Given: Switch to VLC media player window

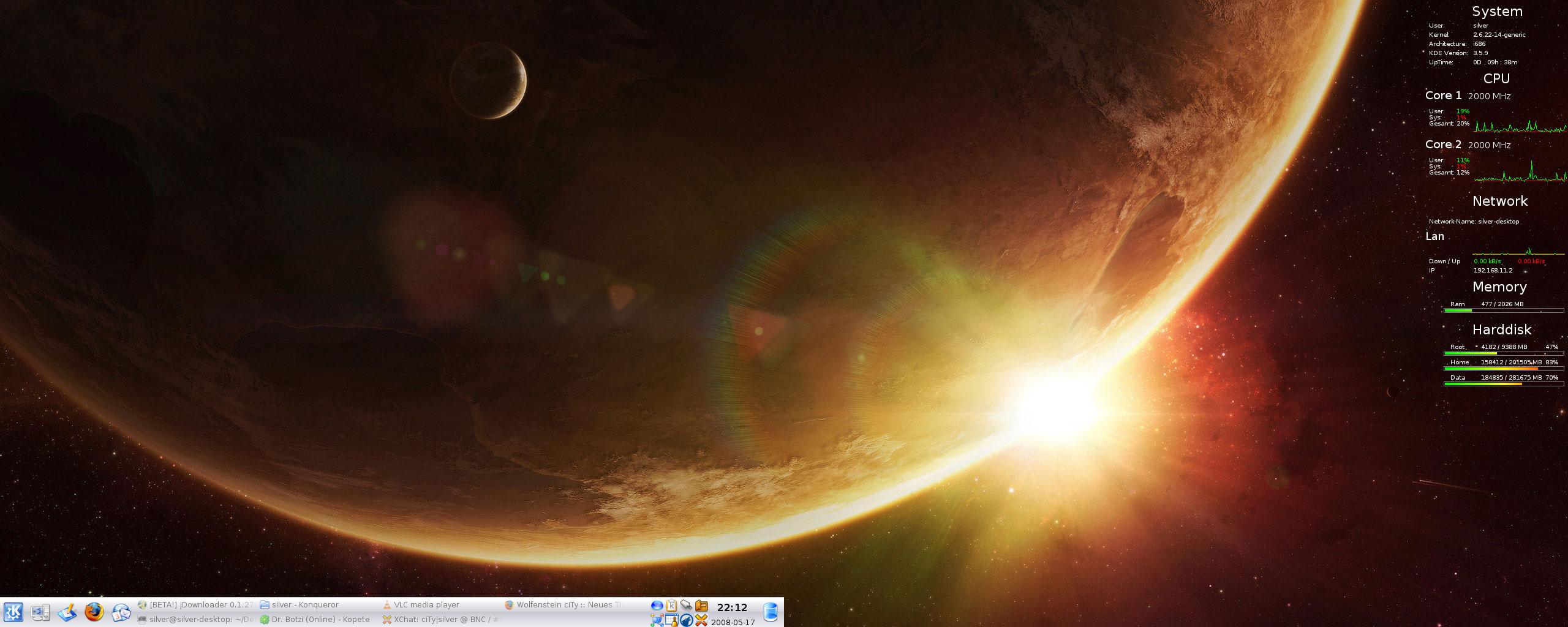Looking at the screenshot, I should click(x=441, y=604).
